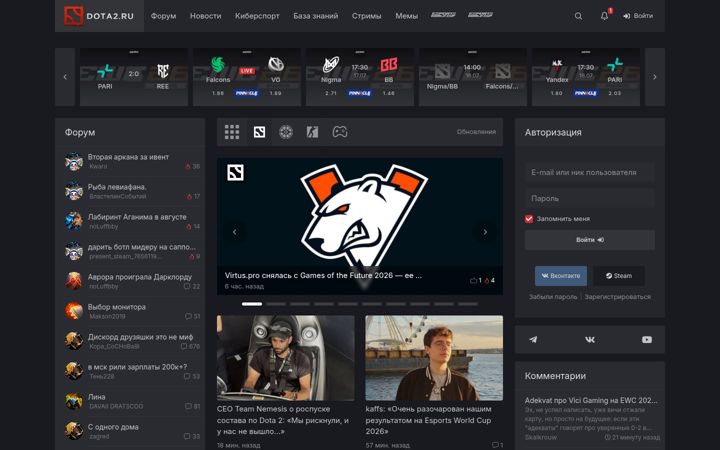Open the Стримы menu item
The width and height of the screenshot is (720, 450).
366,16
